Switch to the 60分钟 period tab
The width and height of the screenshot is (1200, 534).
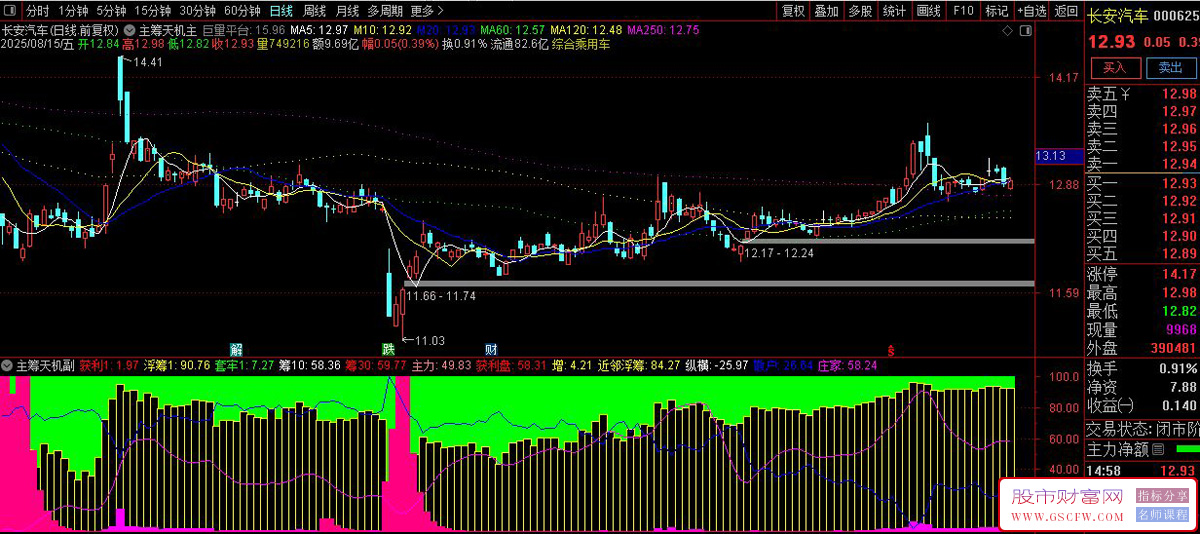(243, 11)
